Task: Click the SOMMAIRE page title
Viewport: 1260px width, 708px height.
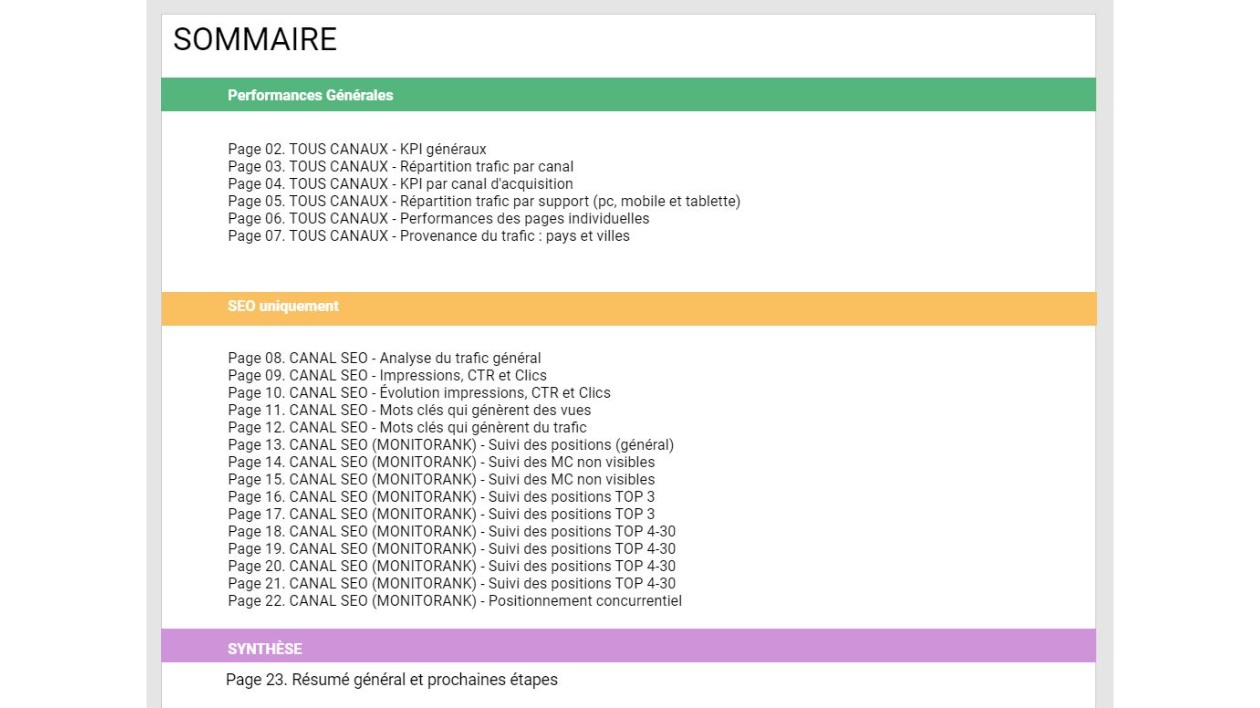Action: pyautogui.click(x=255, y=40)
